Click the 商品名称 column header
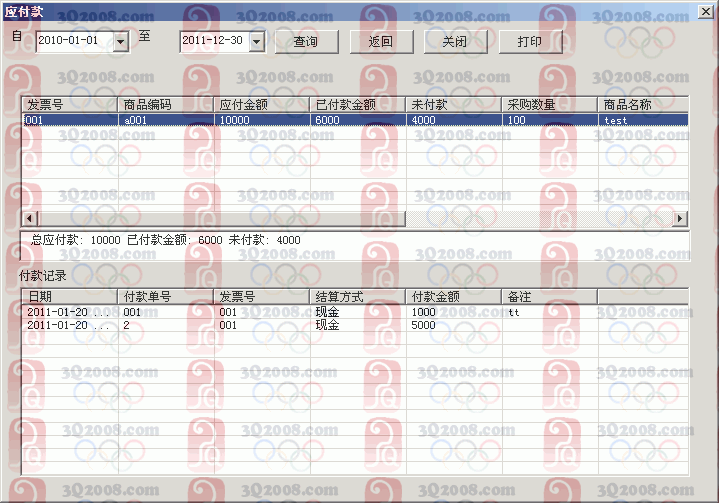 (643, 105)
